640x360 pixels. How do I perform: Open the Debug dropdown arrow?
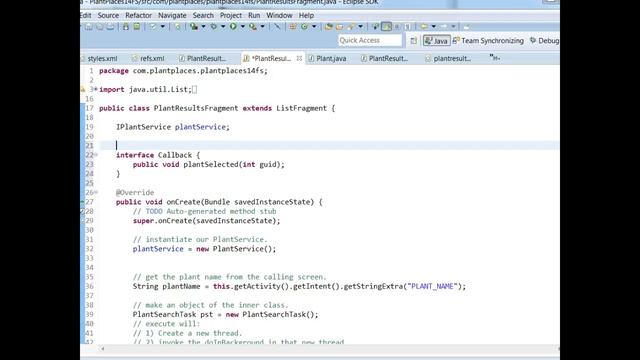[x=223, y=27]
